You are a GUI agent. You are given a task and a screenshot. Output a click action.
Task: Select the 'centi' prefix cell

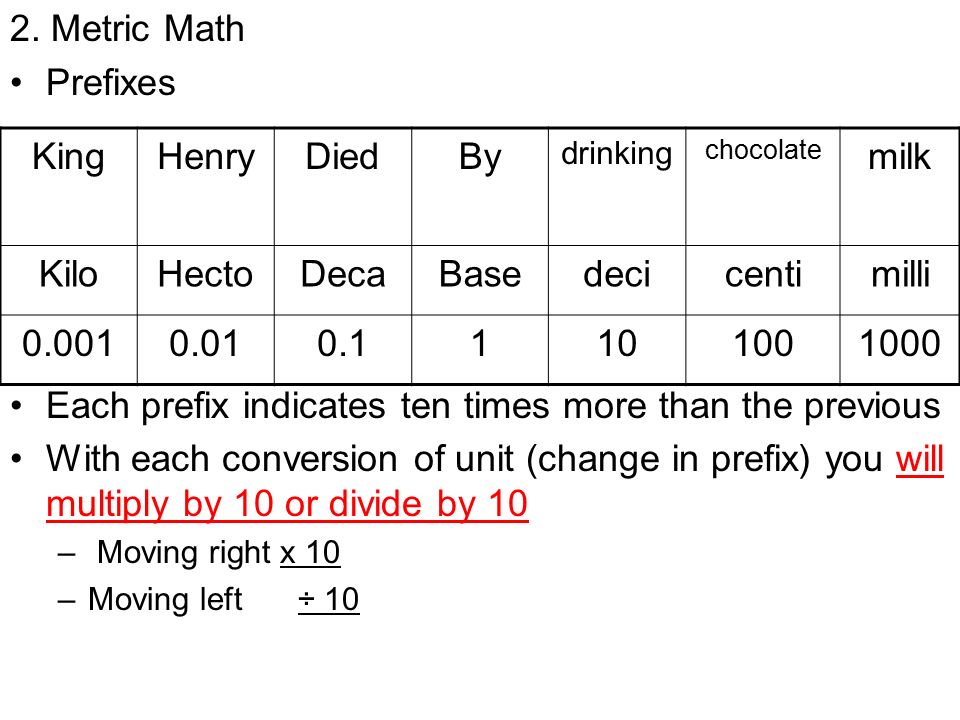coord(763,280)
